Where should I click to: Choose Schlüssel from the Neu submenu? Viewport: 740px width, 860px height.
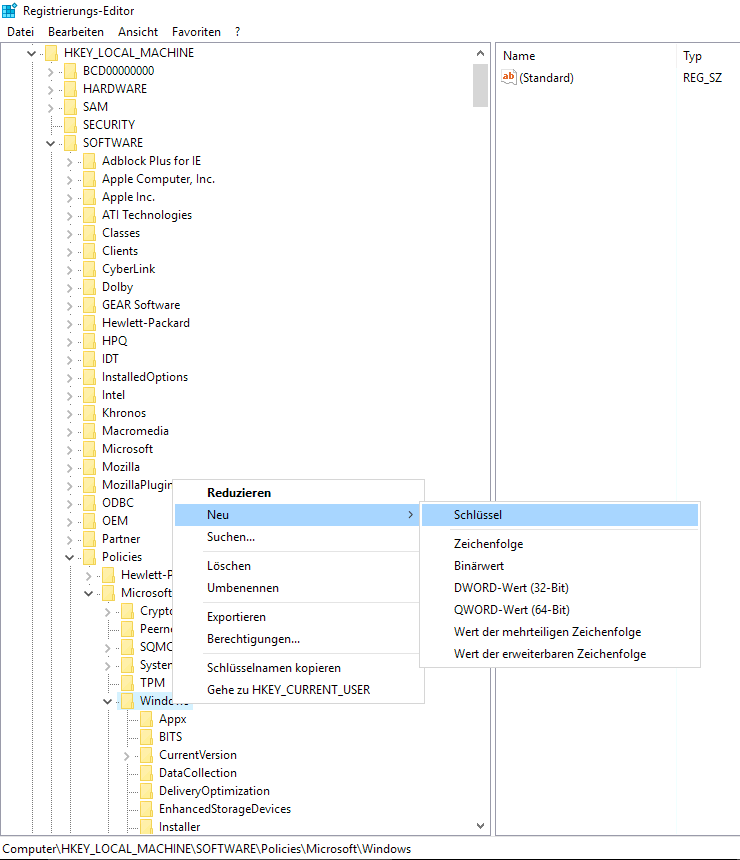click(477, 515)
